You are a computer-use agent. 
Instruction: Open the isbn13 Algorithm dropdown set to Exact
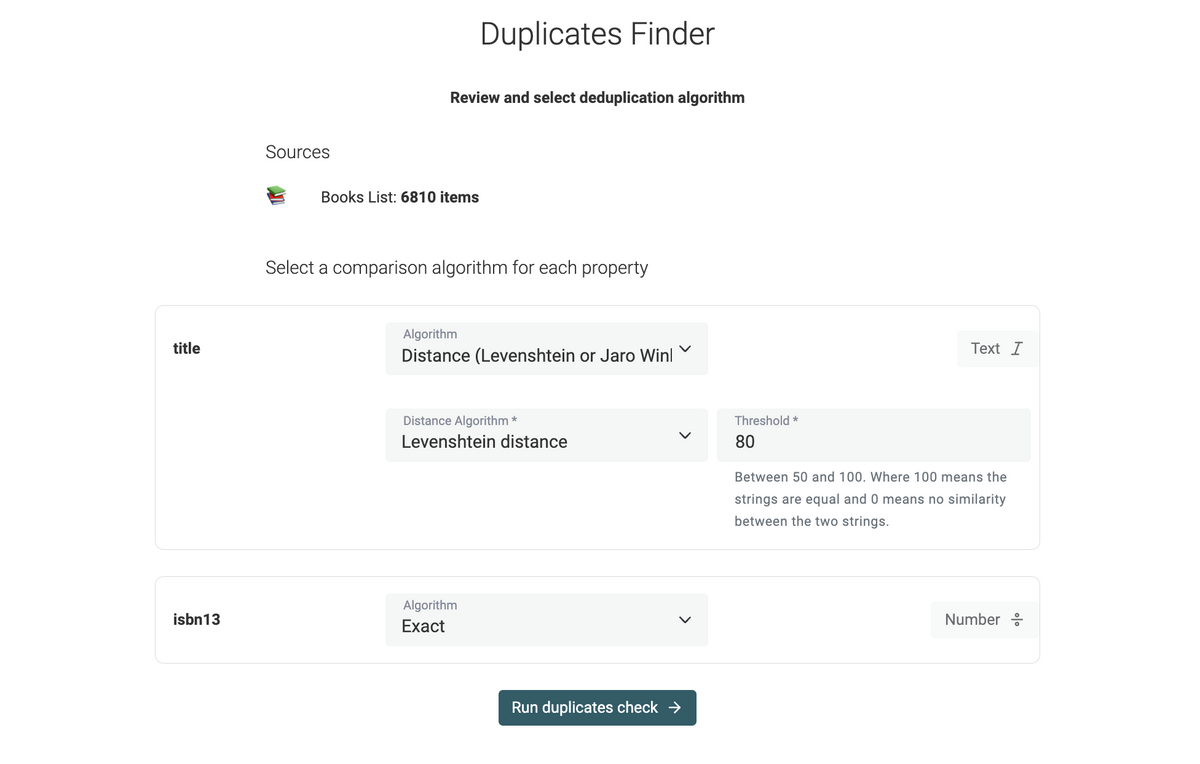pos(540,620)
